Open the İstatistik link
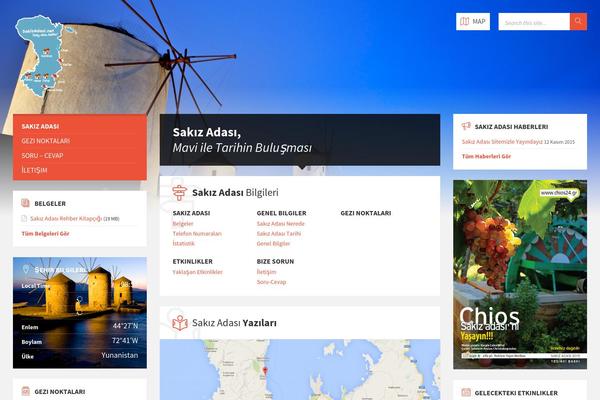This screenshot has width=600, height=400. [x=183, y=243]
